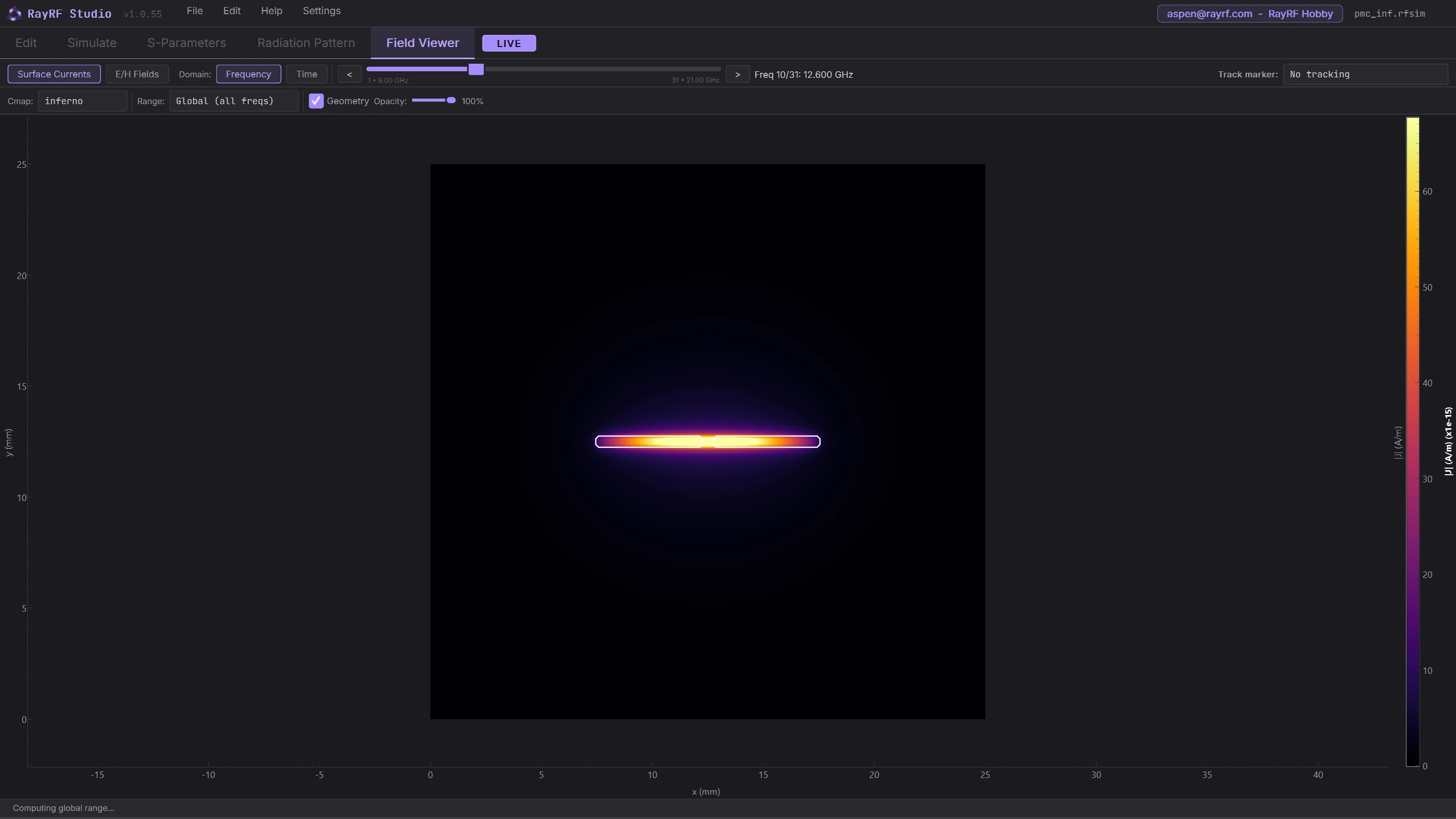Click the inferno colorbar gradient

1413,441
